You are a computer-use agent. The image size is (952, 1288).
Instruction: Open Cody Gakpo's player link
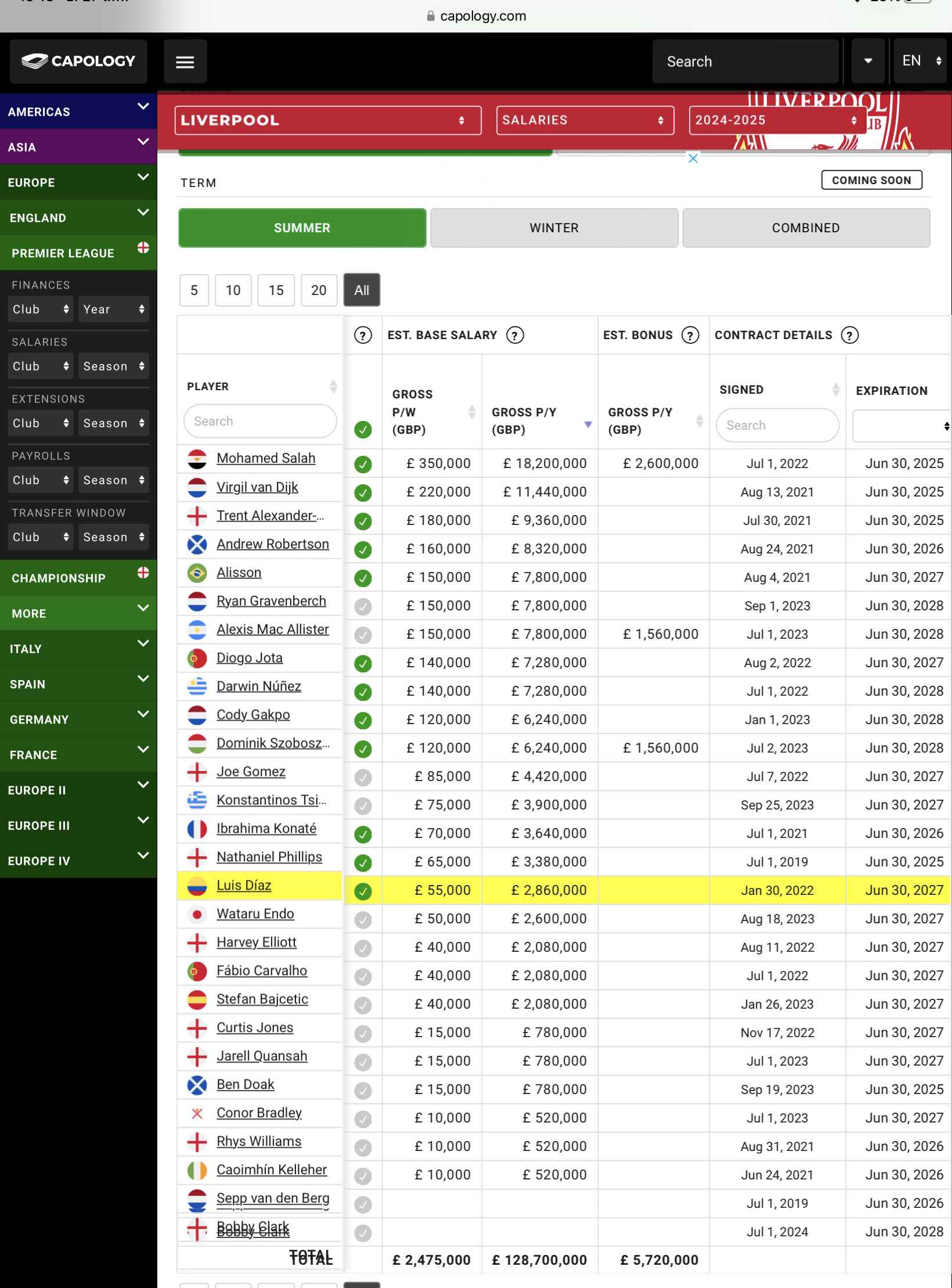click(x=253, y=715)
